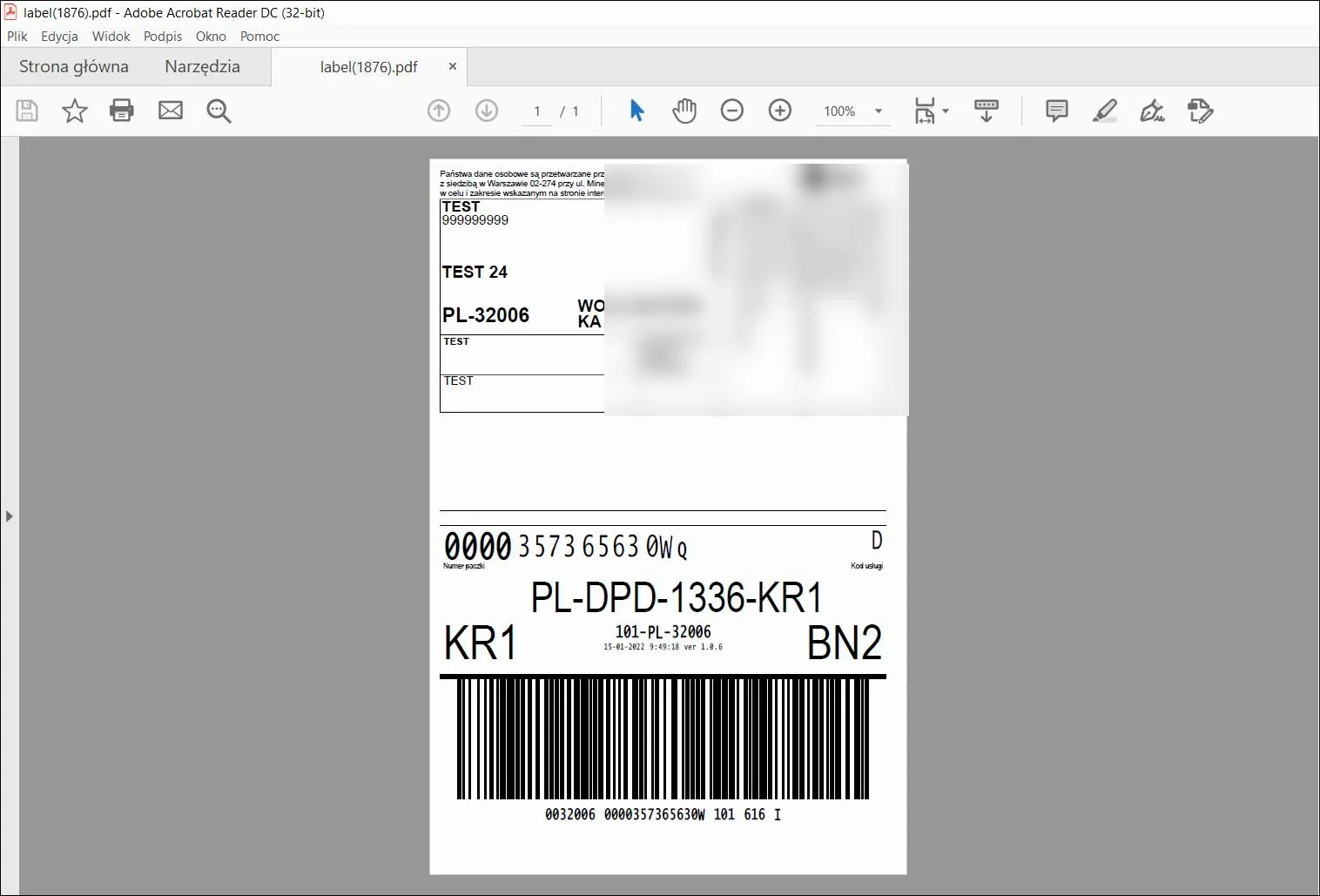Viewport: 1320px width, 896px height.
Task: Open fit page options icon
Action: tap(925, 111)
